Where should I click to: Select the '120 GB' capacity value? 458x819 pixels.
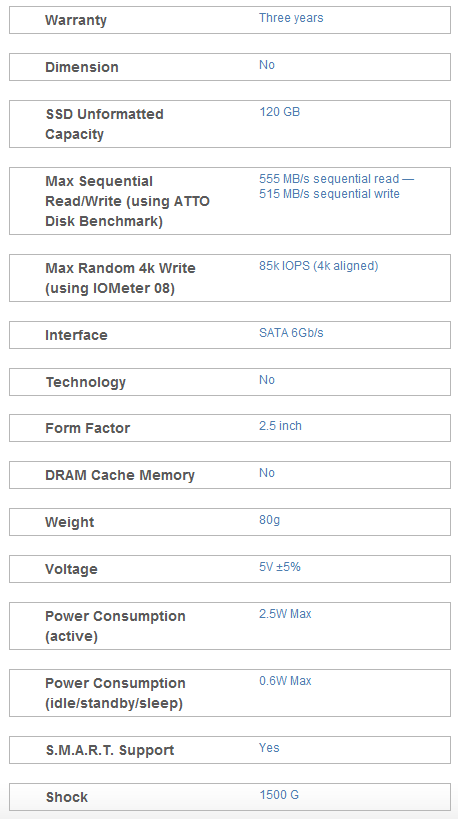[x=279, y=112]
